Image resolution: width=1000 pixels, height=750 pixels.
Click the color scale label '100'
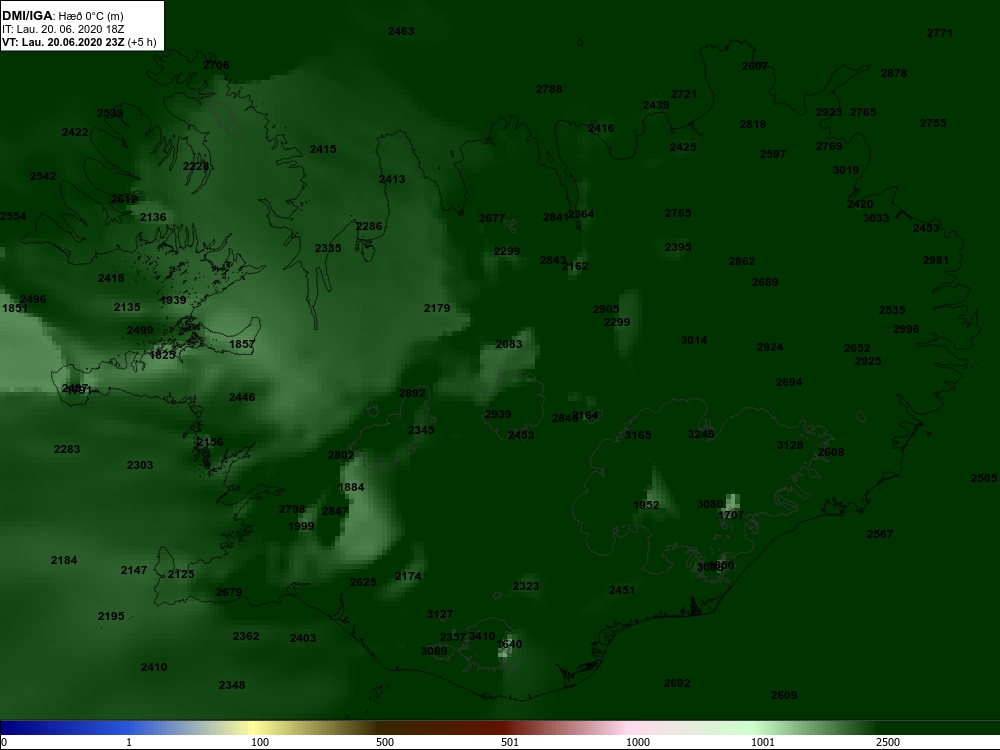(x=260, y=742)
